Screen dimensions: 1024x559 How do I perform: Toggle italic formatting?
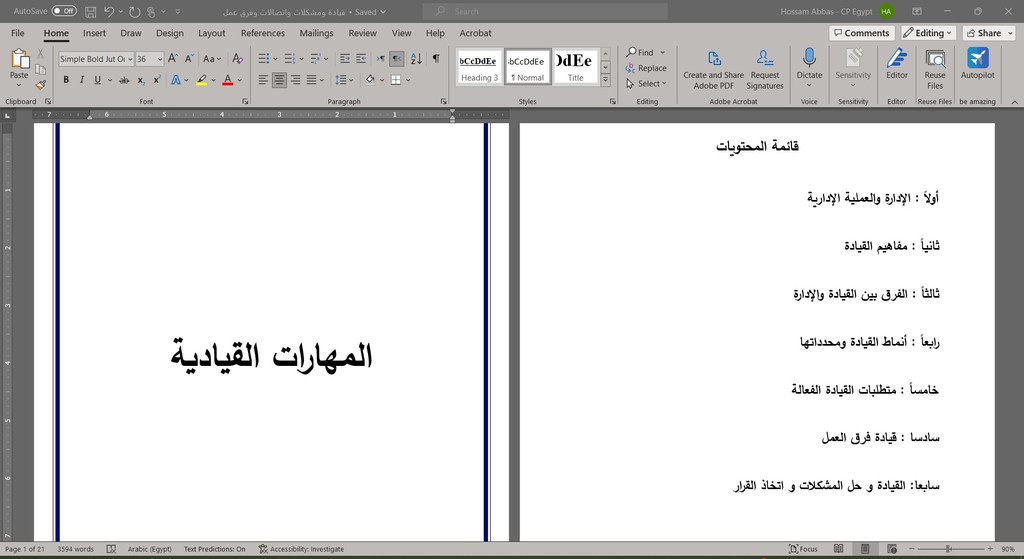(x=82, y=80)
